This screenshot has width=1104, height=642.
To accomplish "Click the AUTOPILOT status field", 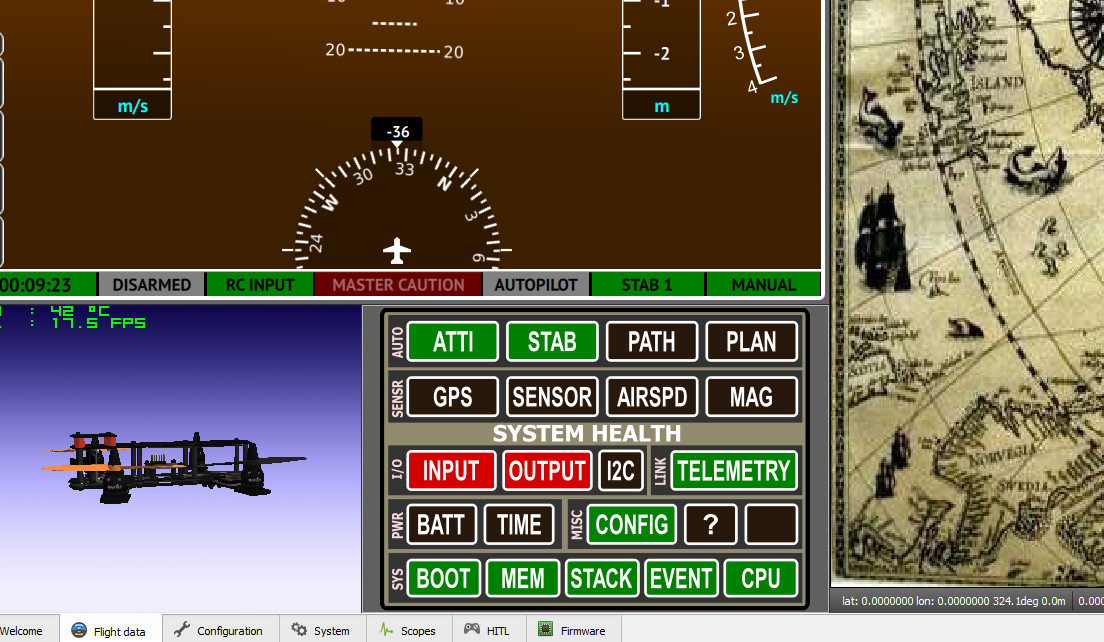I will tap(536, 284).
